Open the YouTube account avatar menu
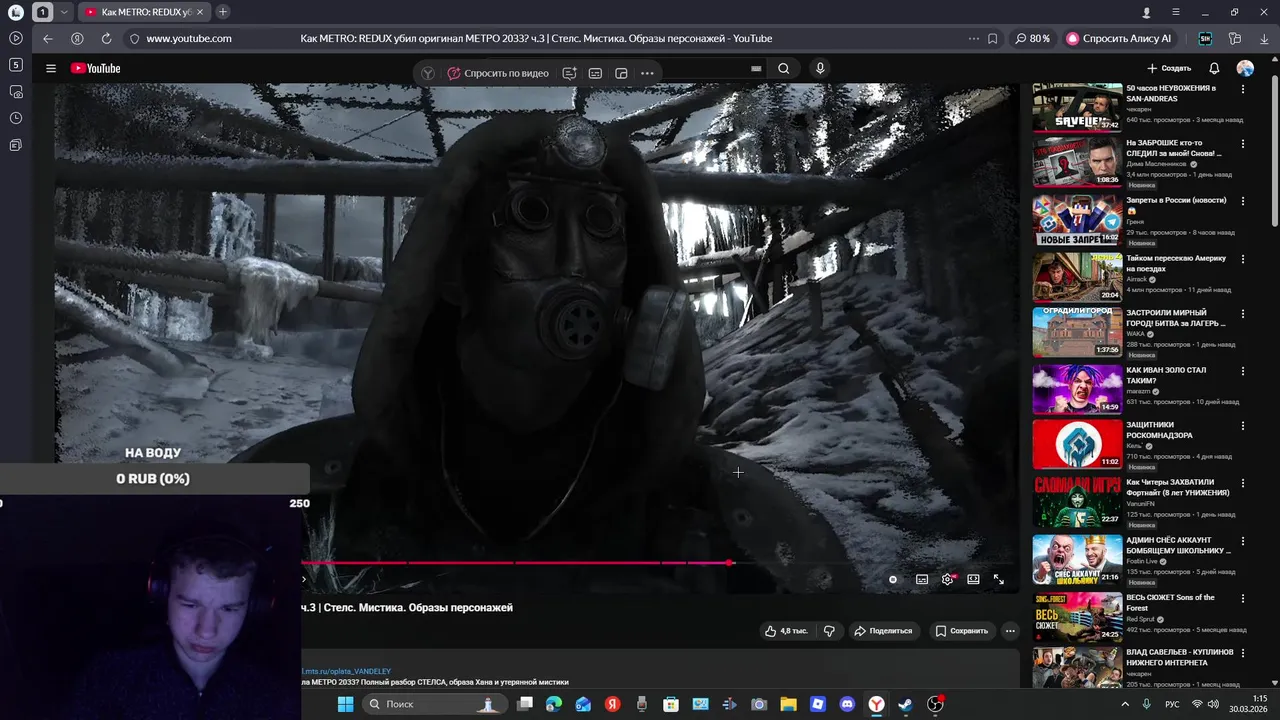The image size is (1280, 720). (1245, 68)
